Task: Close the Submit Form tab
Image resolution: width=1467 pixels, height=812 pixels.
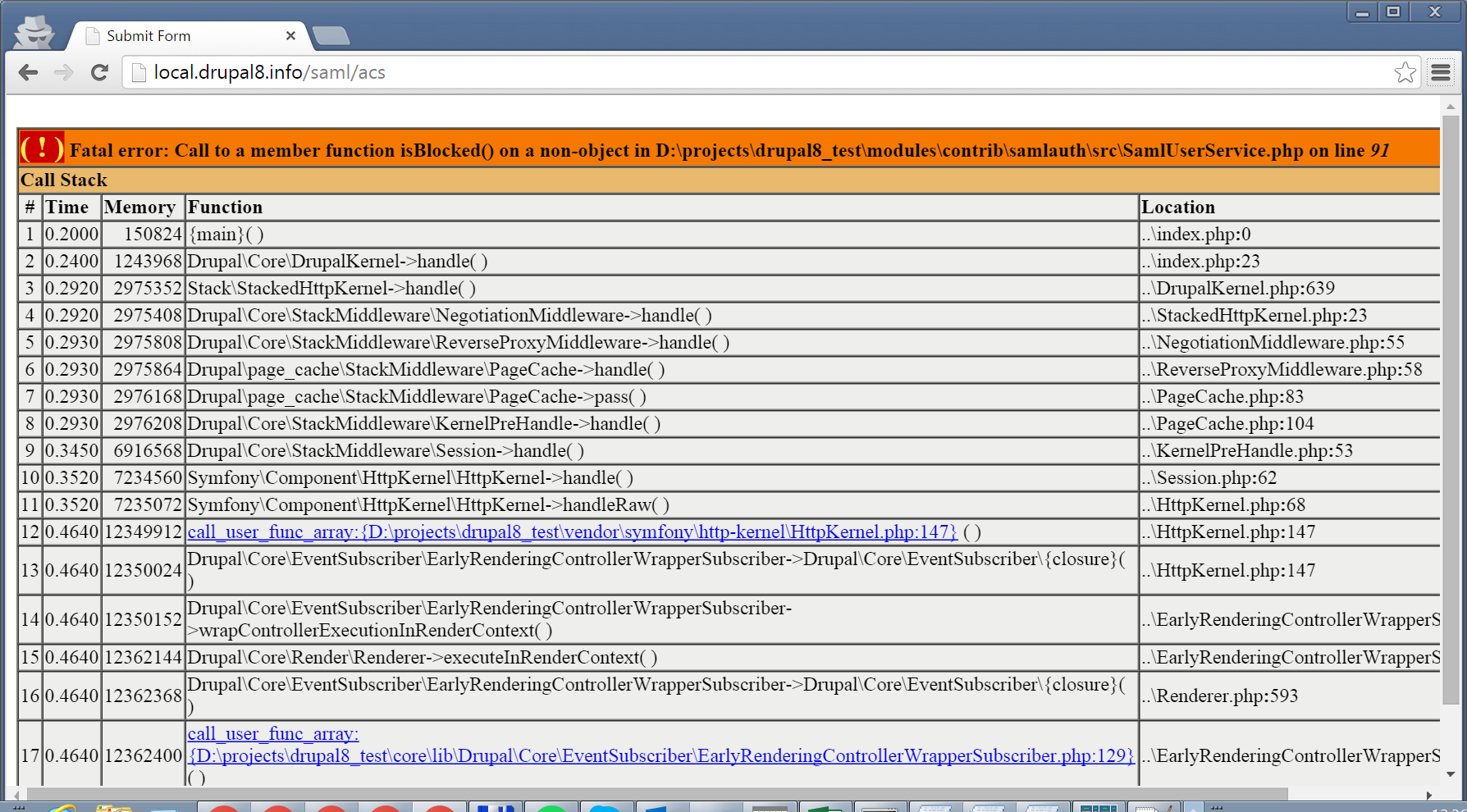Action: point(290,36)
